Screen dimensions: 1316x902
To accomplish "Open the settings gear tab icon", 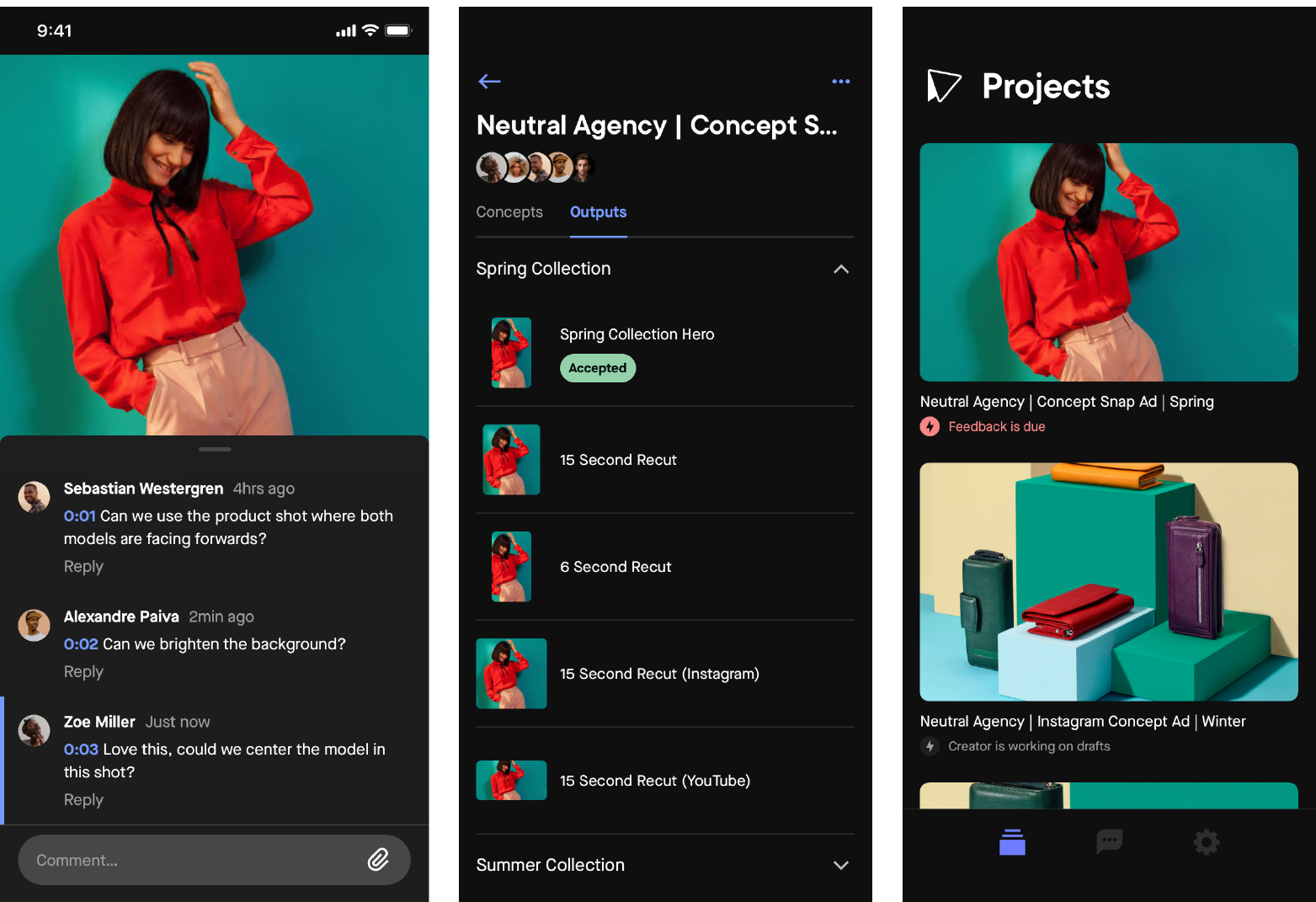I will pos(1207,841).
